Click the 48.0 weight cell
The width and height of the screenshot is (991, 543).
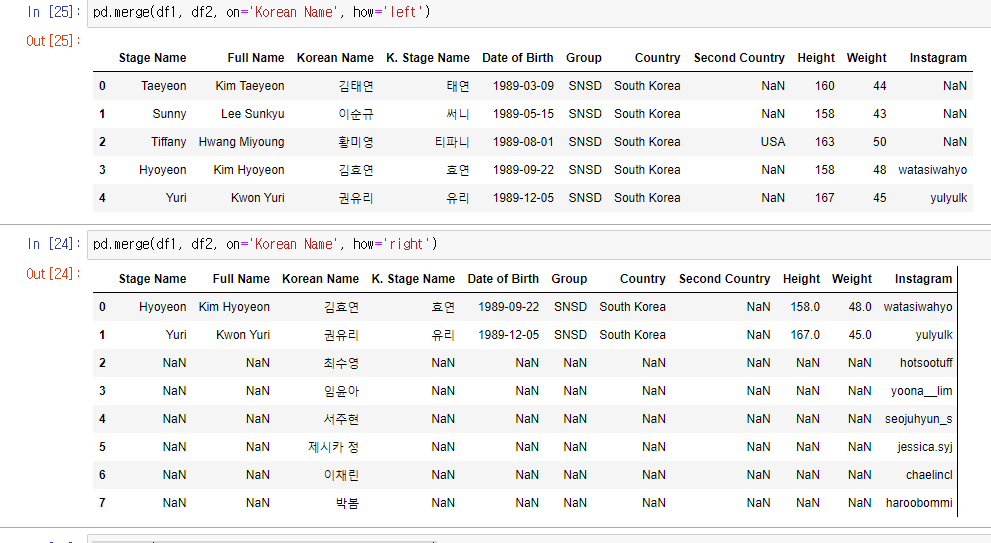click(860, 307)
